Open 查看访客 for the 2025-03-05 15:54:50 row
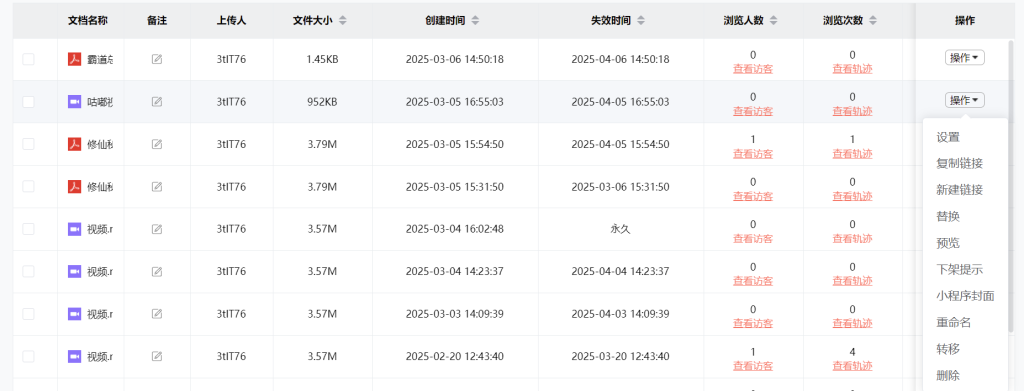The height and width of the screenshot is (391, 1024). pyautogui.click(x=753, y=154)
